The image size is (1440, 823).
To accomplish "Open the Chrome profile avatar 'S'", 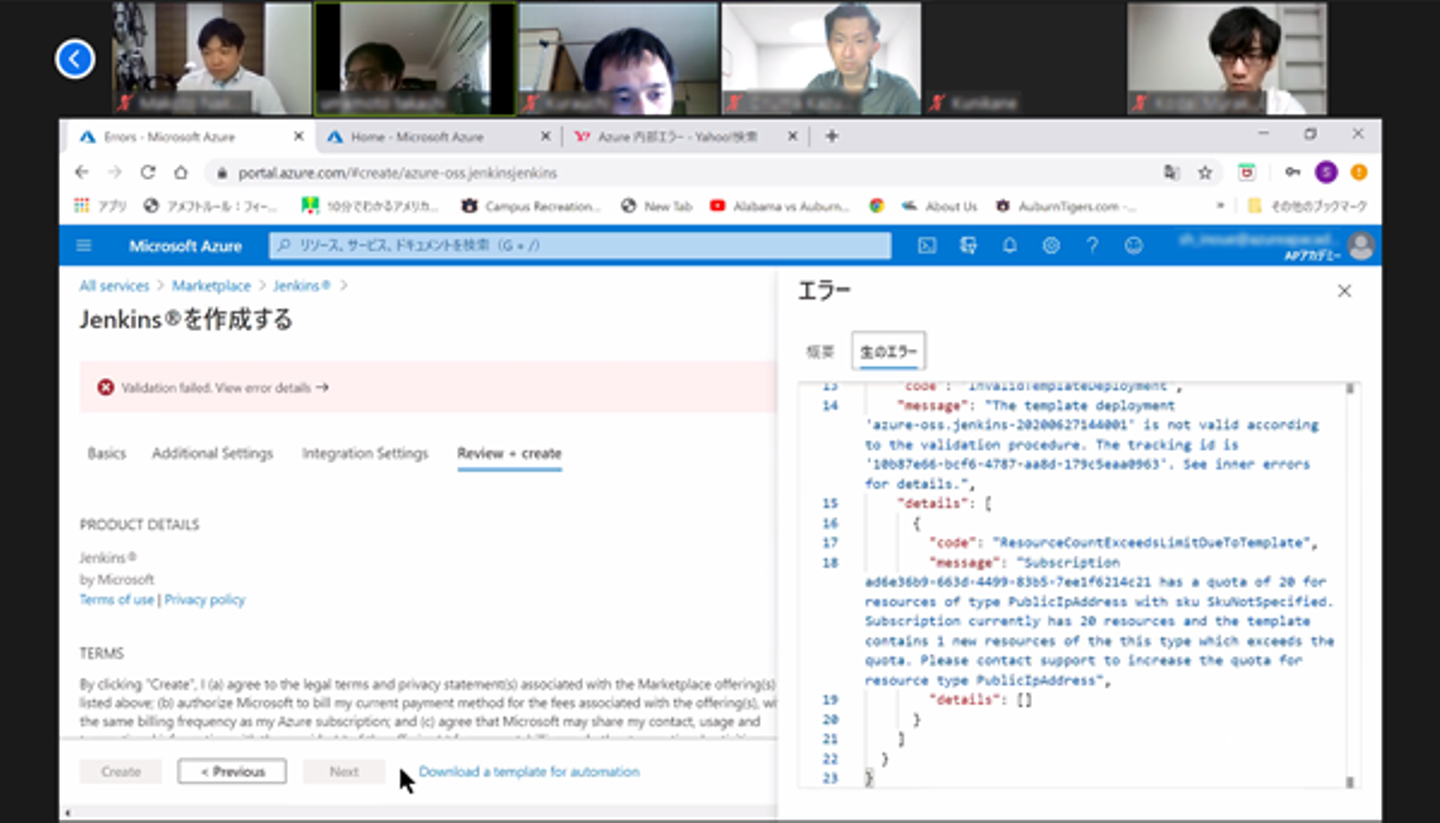I will 1326,173.
